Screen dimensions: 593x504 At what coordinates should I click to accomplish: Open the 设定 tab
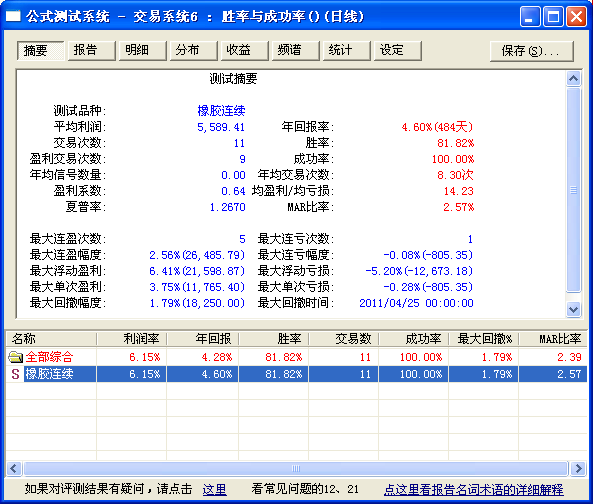click(398, 50)
